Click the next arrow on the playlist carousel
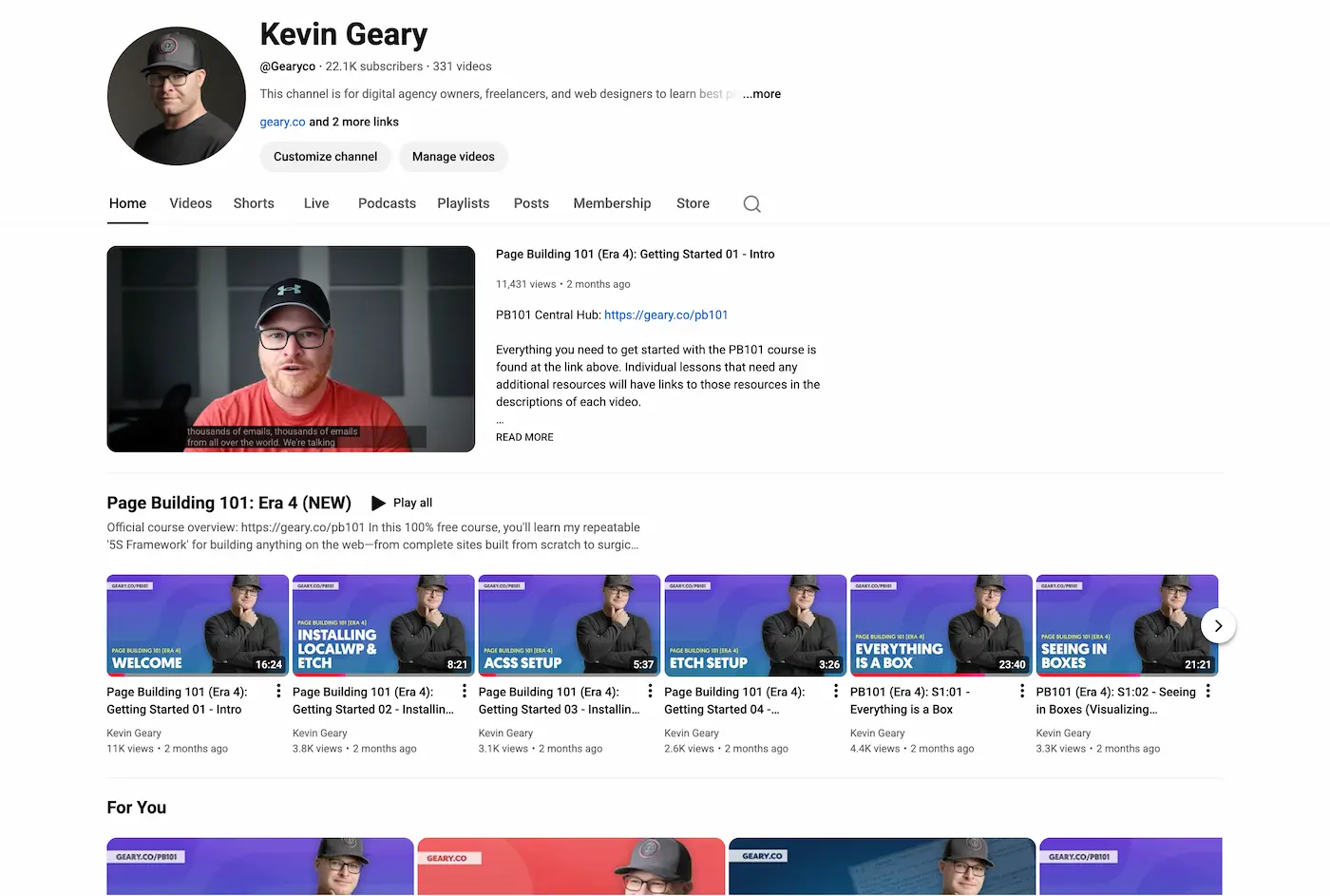Screen dimensions: 1330x896 coord(1218,625)
